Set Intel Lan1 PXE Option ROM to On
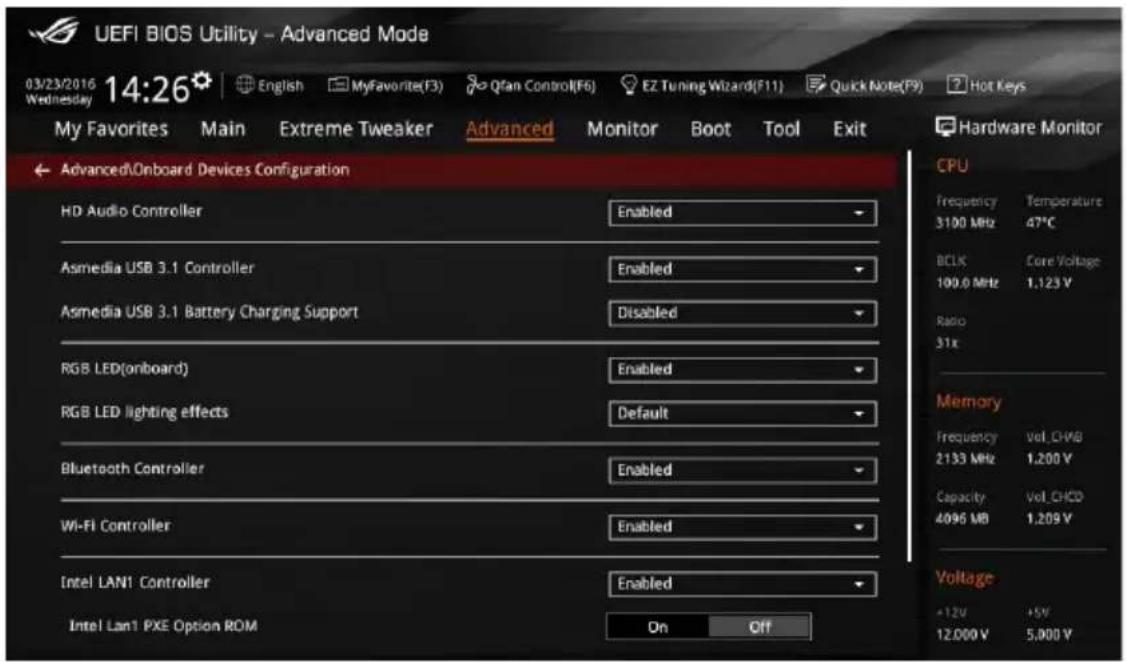This screenshot has height=662, width=1126. 658,627
